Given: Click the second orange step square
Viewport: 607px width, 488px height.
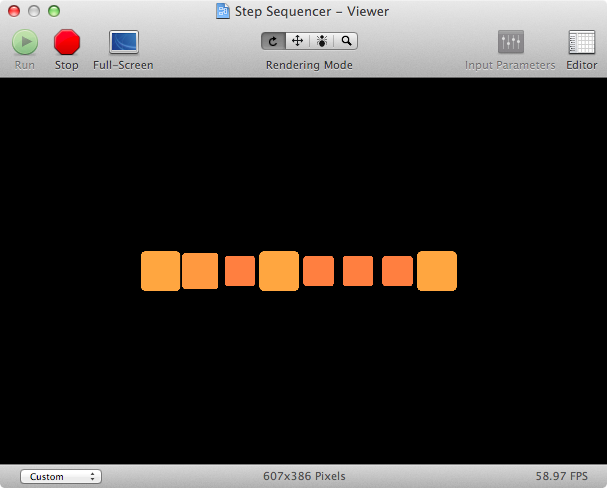Looking at the screenshot, I should pos(200,271).
